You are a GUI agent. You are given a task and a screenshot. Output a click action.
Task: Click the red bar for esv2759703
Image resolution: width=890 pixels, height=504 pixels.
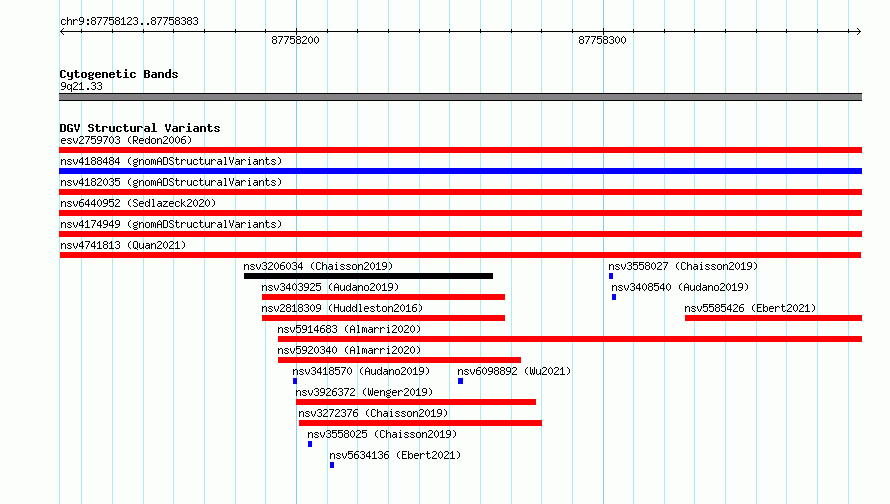point(460,150)
